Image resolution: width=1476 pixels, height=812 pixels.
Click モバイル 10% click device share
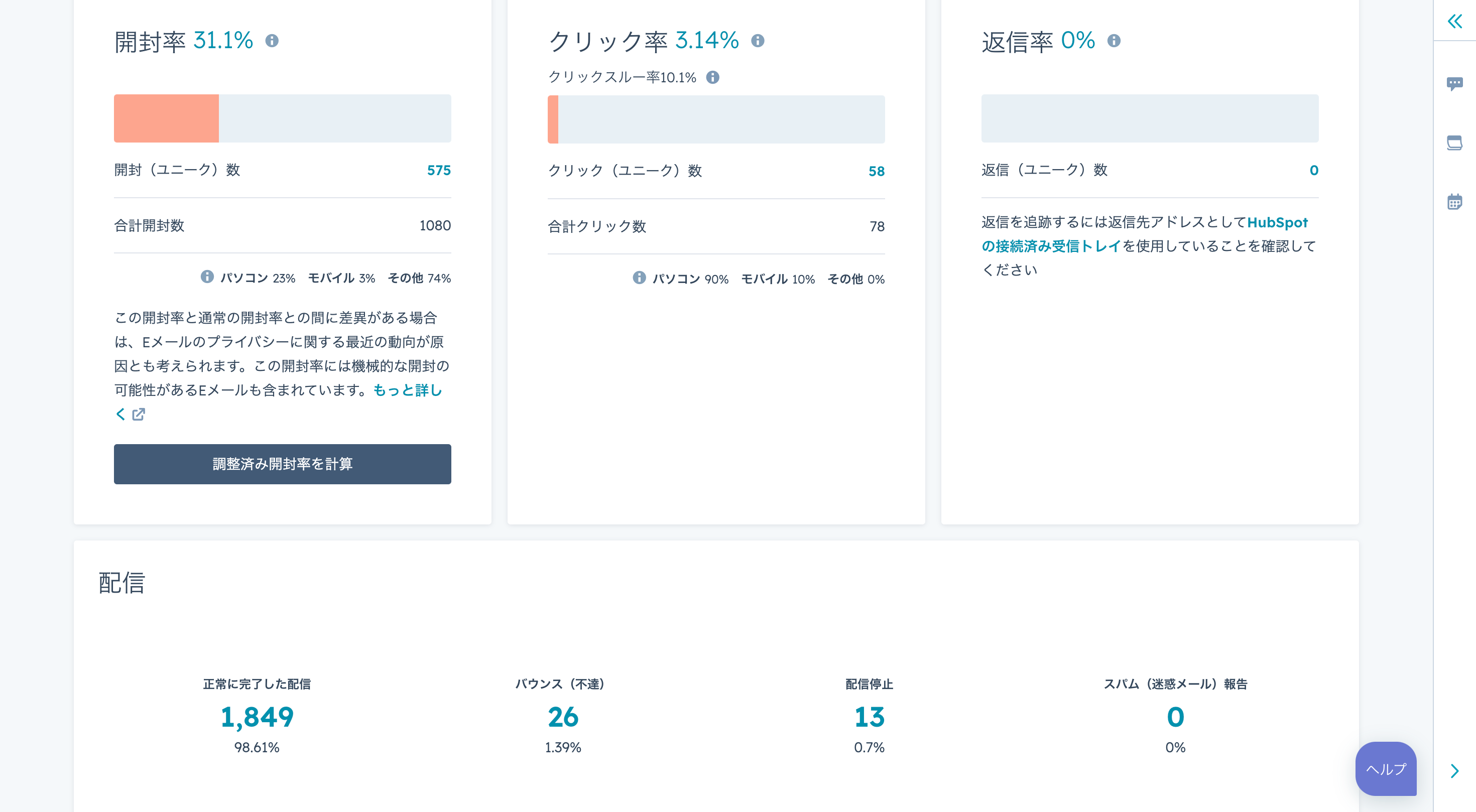[778, 280]
